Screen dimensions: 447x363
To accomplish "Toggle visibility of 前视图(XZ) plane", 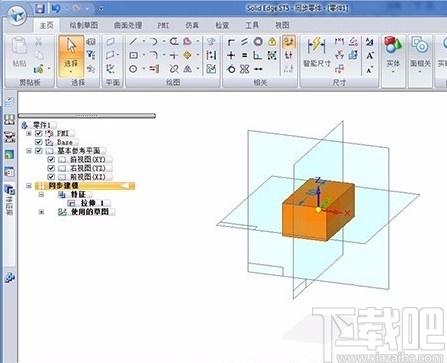I will 51,177.
